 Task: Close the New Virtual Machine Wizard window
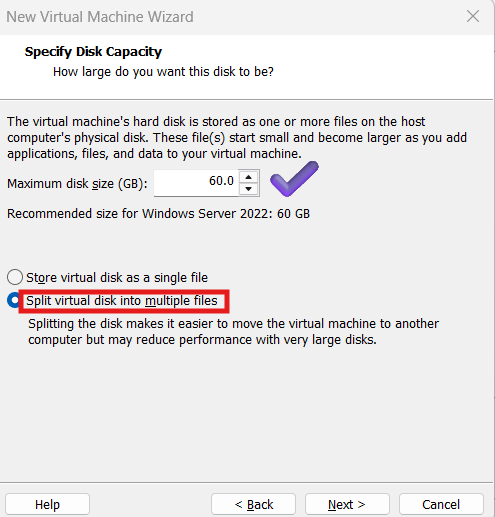click(473, 16)
